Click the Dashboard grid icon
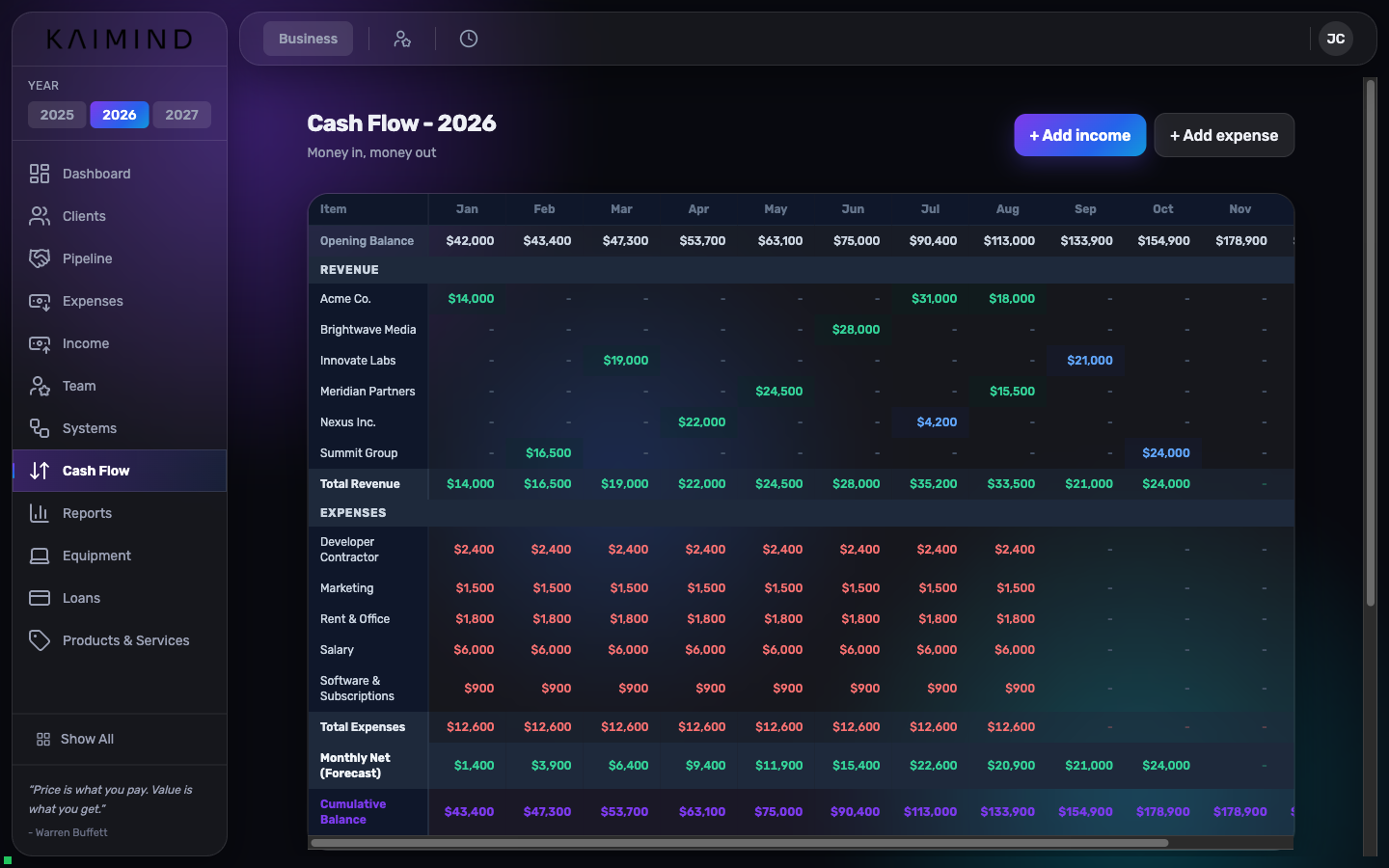Viewport: 1389px width, 868px height. pos(40,174)
